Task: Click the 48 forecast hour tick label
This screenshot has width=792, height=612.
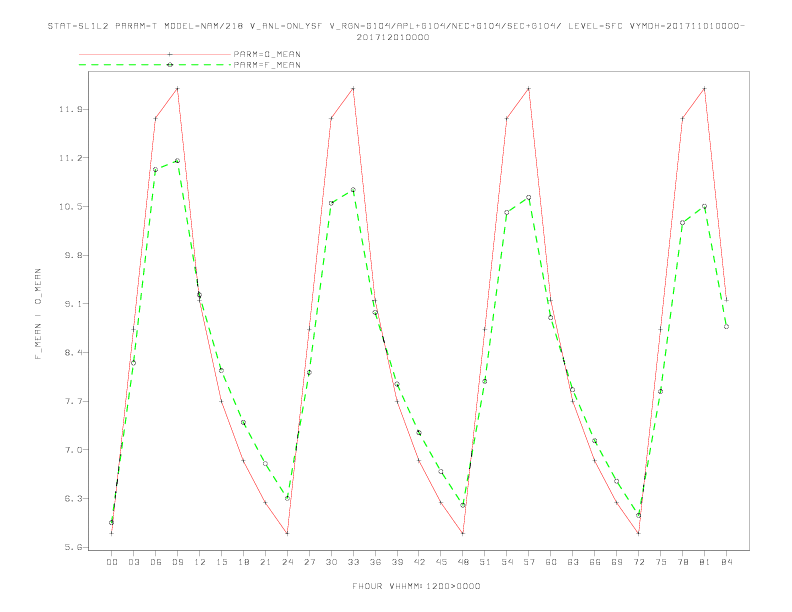Action: tap(463, 562)
